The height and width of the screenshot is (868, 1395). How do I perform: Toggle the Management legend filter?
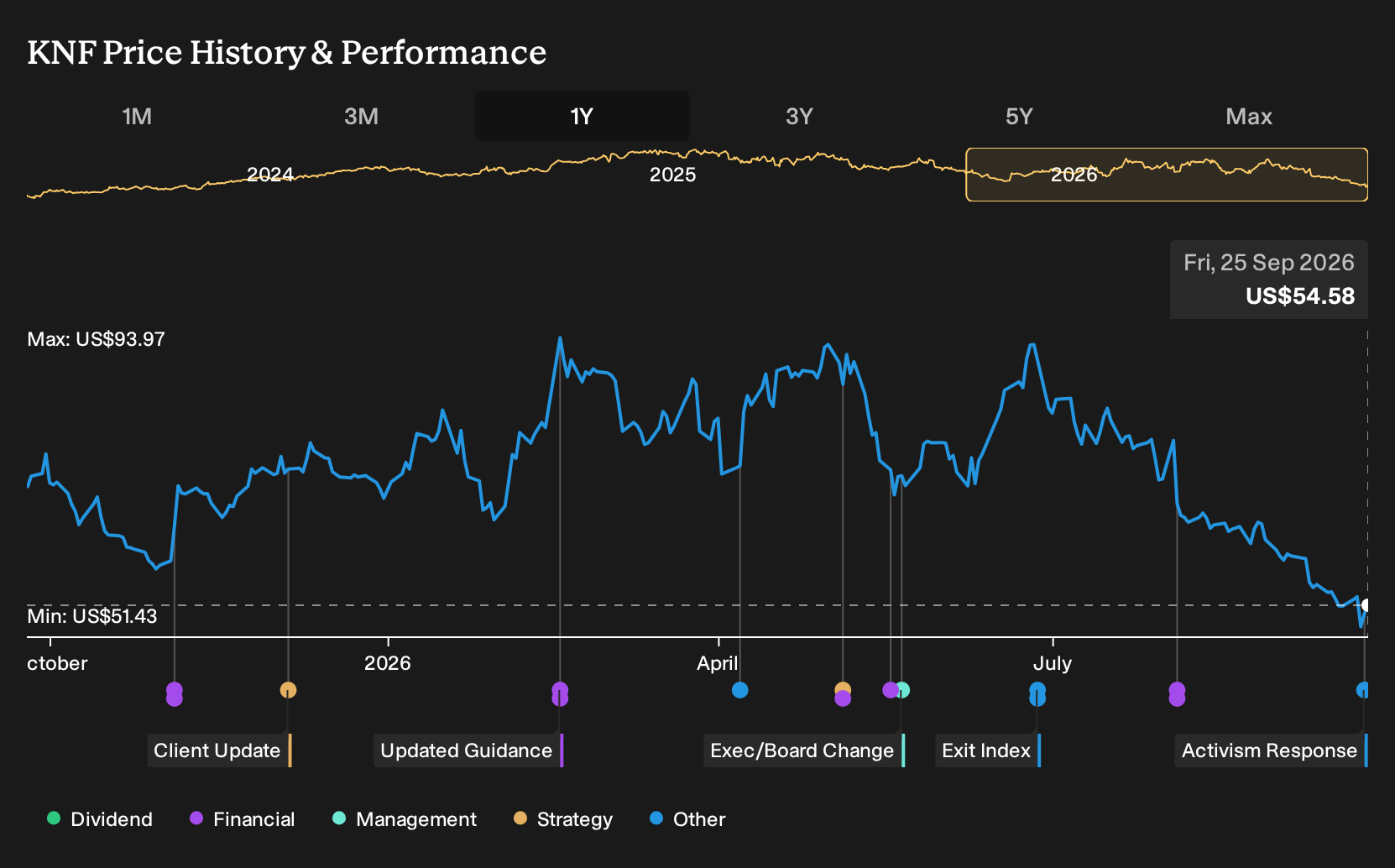404,819
